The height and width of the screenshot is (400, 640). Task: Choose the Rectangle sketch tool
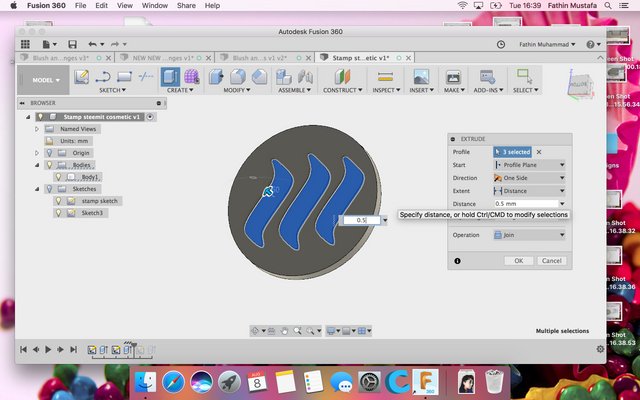click(124, 77)
